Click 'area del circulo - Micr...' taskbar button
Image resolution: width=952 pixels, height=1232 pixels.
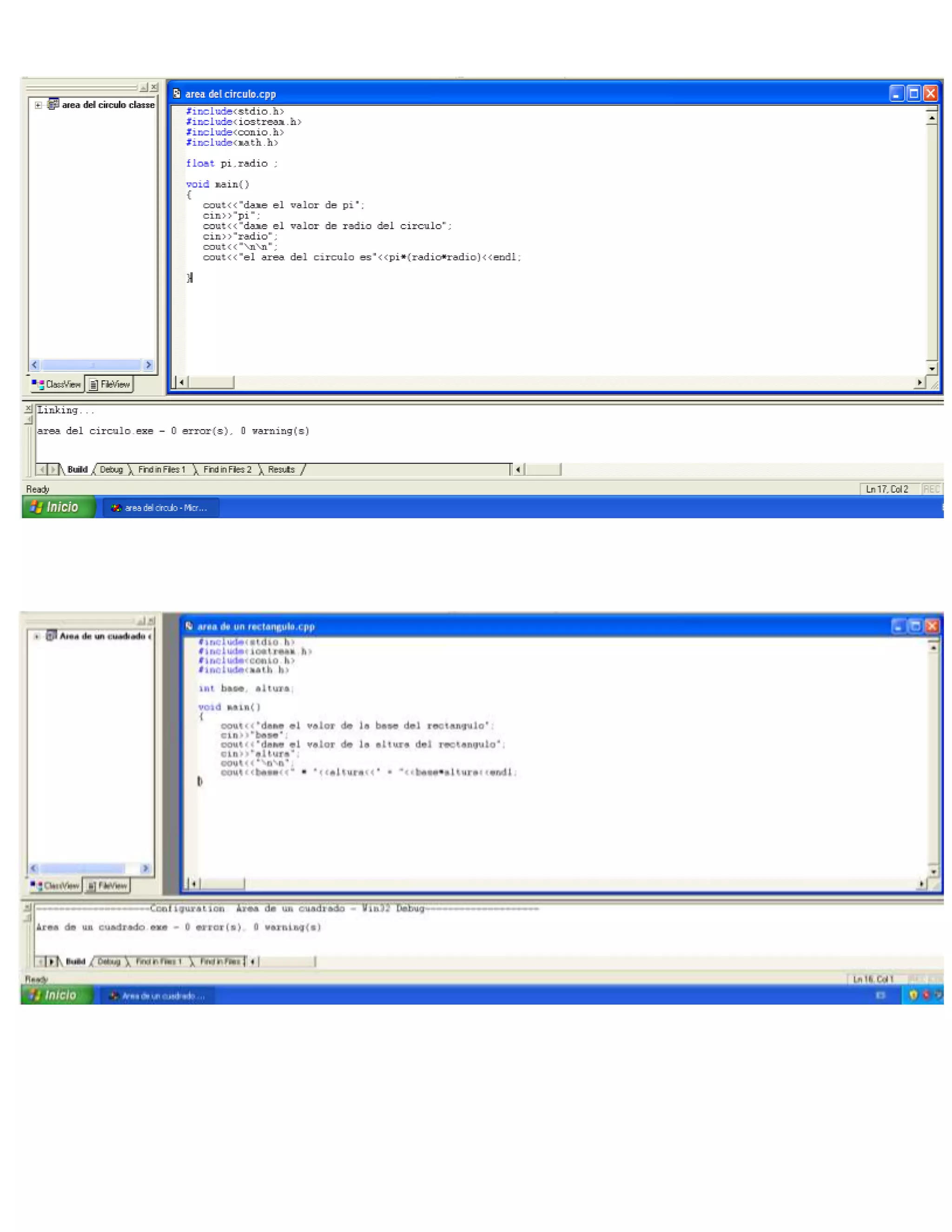pyautogui.click(x=161, y=508)
